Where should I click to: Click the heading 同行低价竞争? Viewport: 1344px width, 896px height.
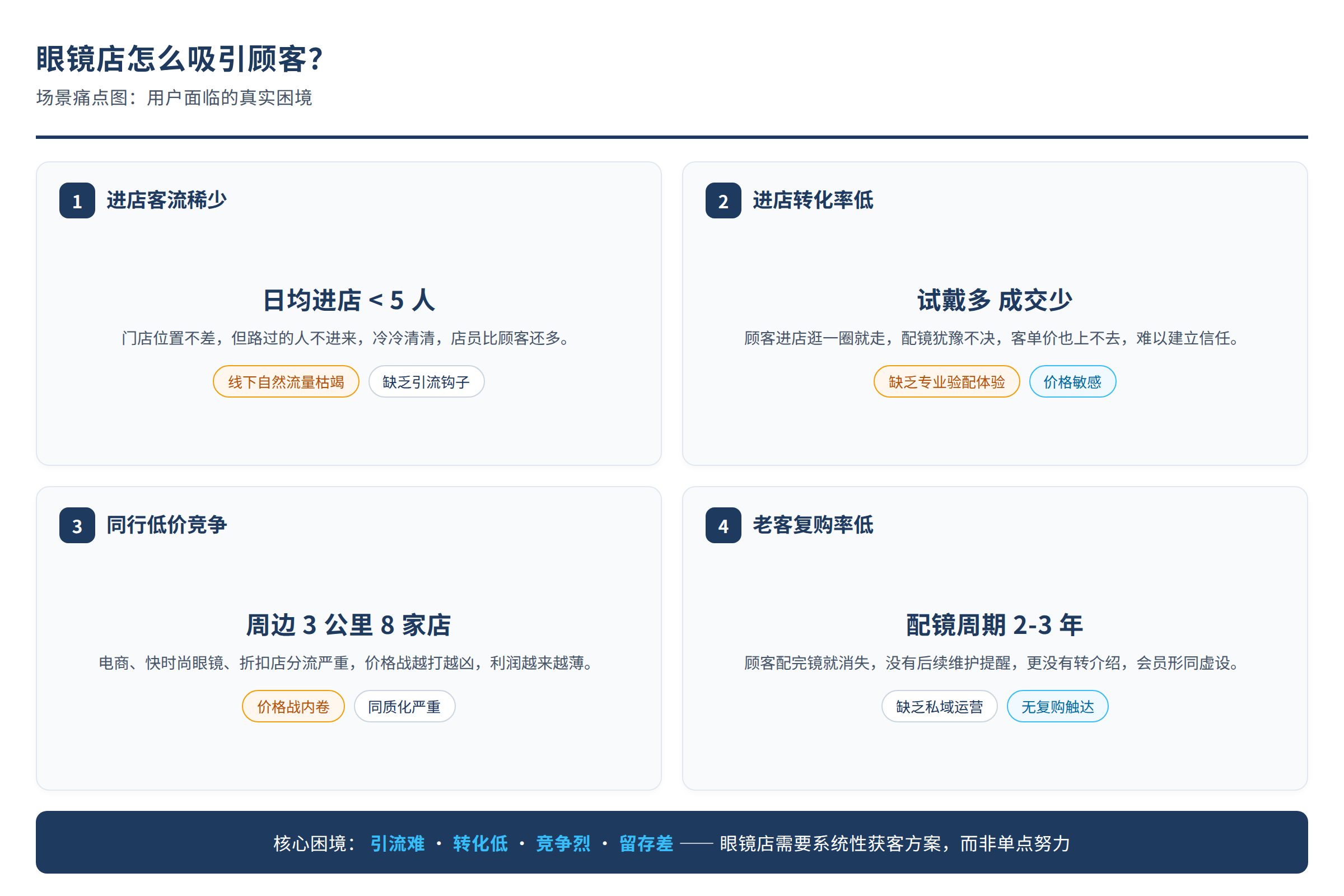[166, 525]
